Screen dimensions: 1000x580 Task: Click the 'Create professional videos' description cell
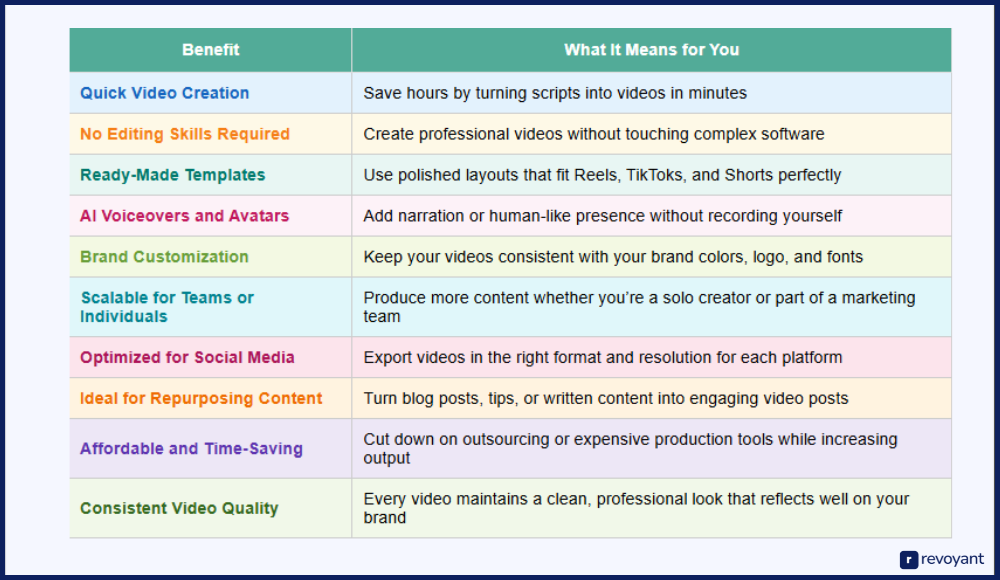[x=594, y=134]
